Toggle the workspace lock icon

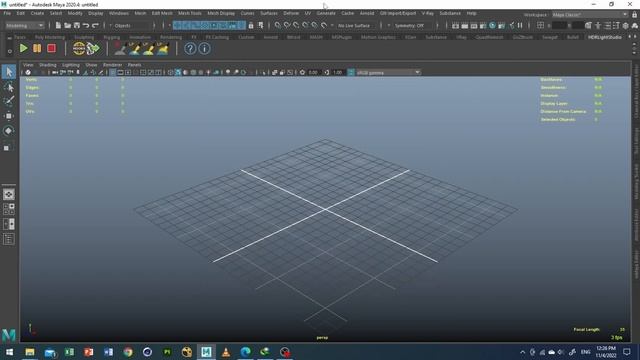(635, 15)
